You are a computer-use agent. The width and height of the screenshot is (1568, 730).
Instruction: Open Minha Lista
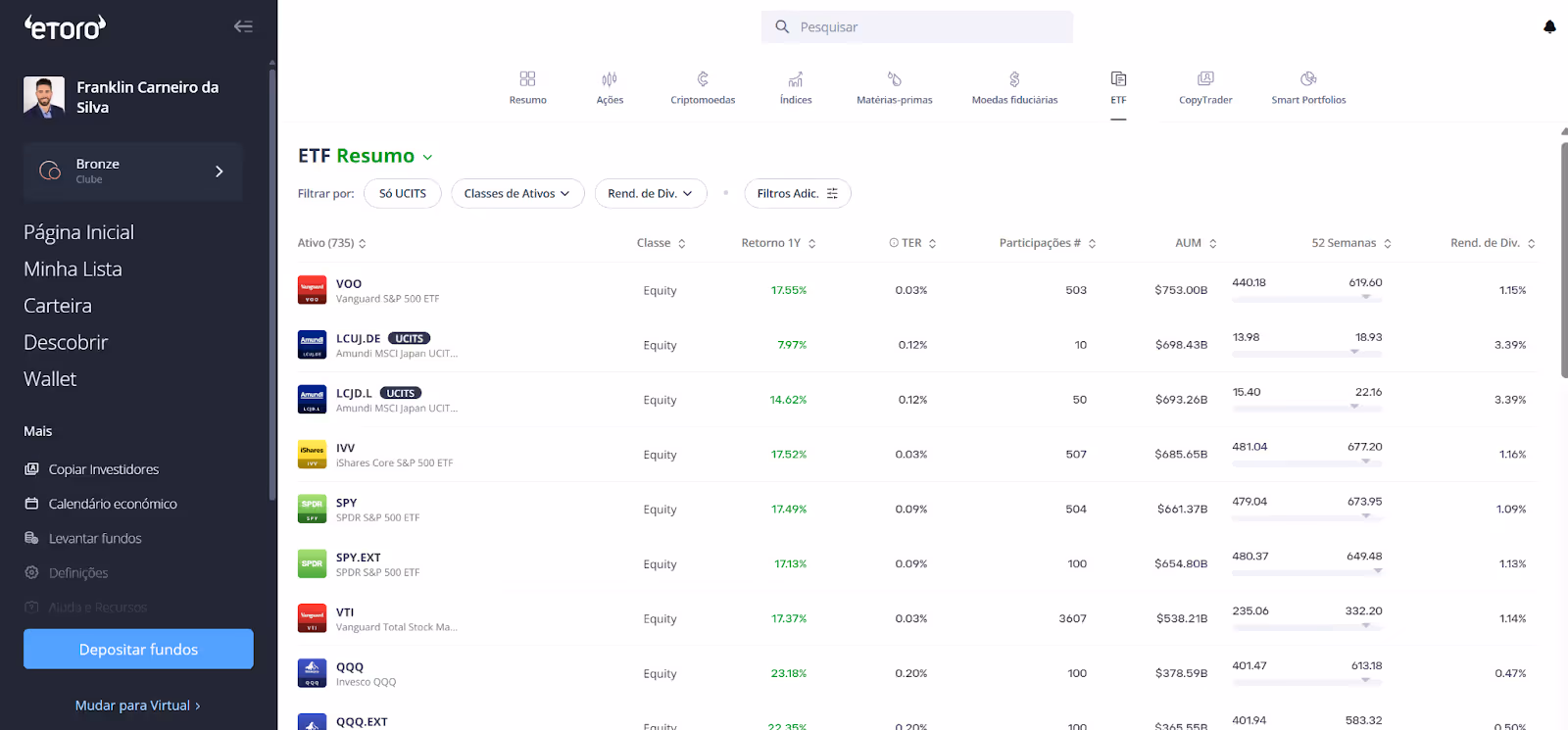click(x=73, y=268)
